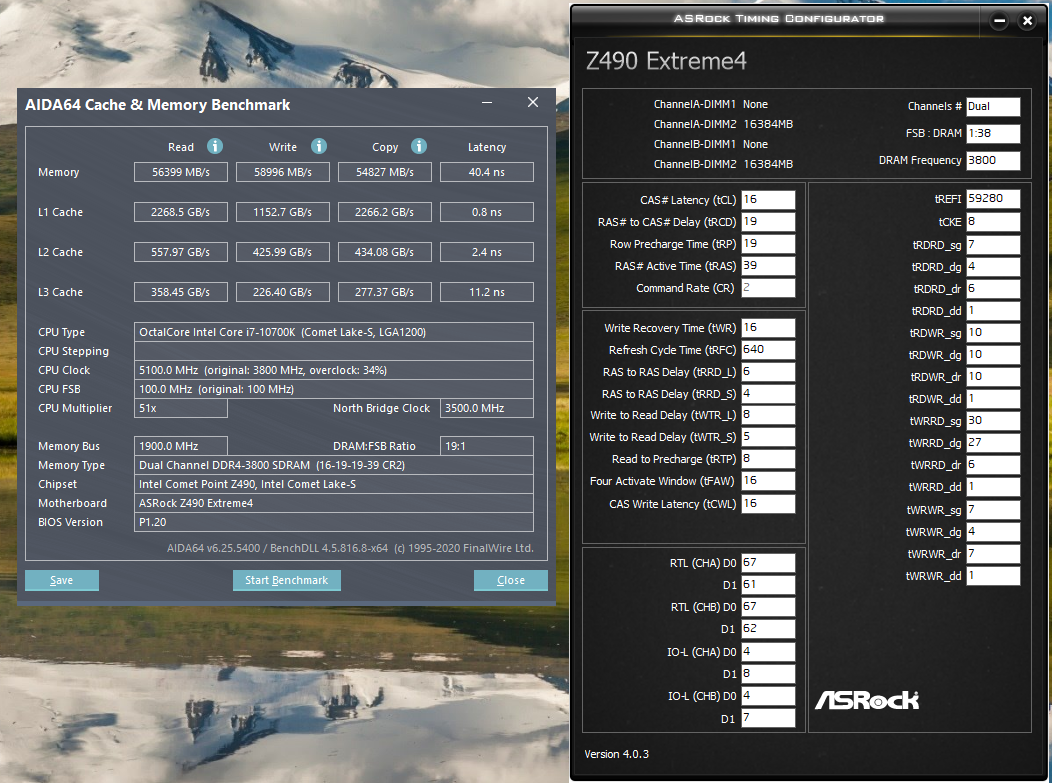The image size is (1052, 783).
Task: Click the tCKE field
Action: (x=993, y=222)
